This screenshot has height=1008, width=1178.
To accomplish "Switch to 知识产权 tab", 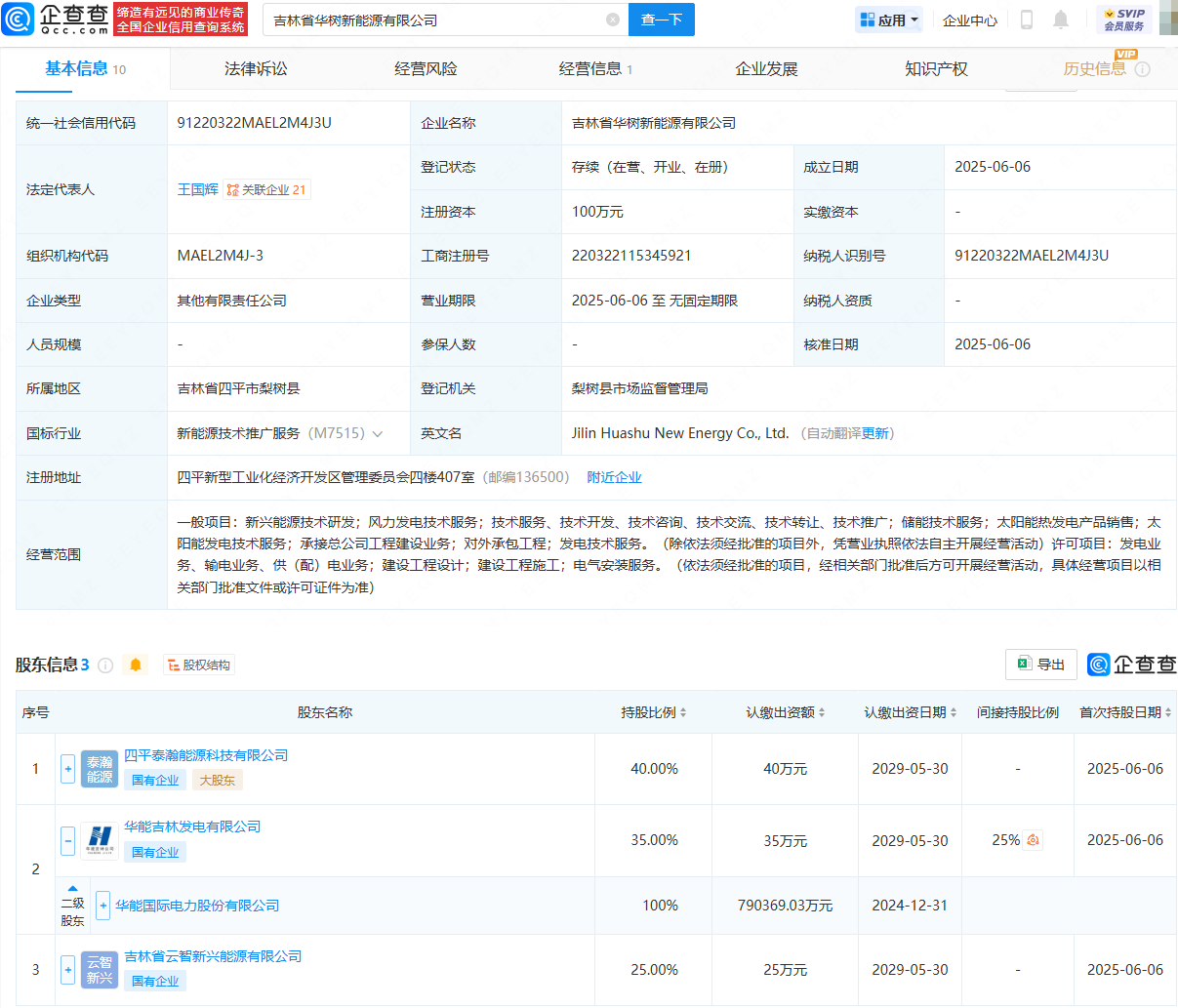I will pyautogui.click(x=936, y=68).
